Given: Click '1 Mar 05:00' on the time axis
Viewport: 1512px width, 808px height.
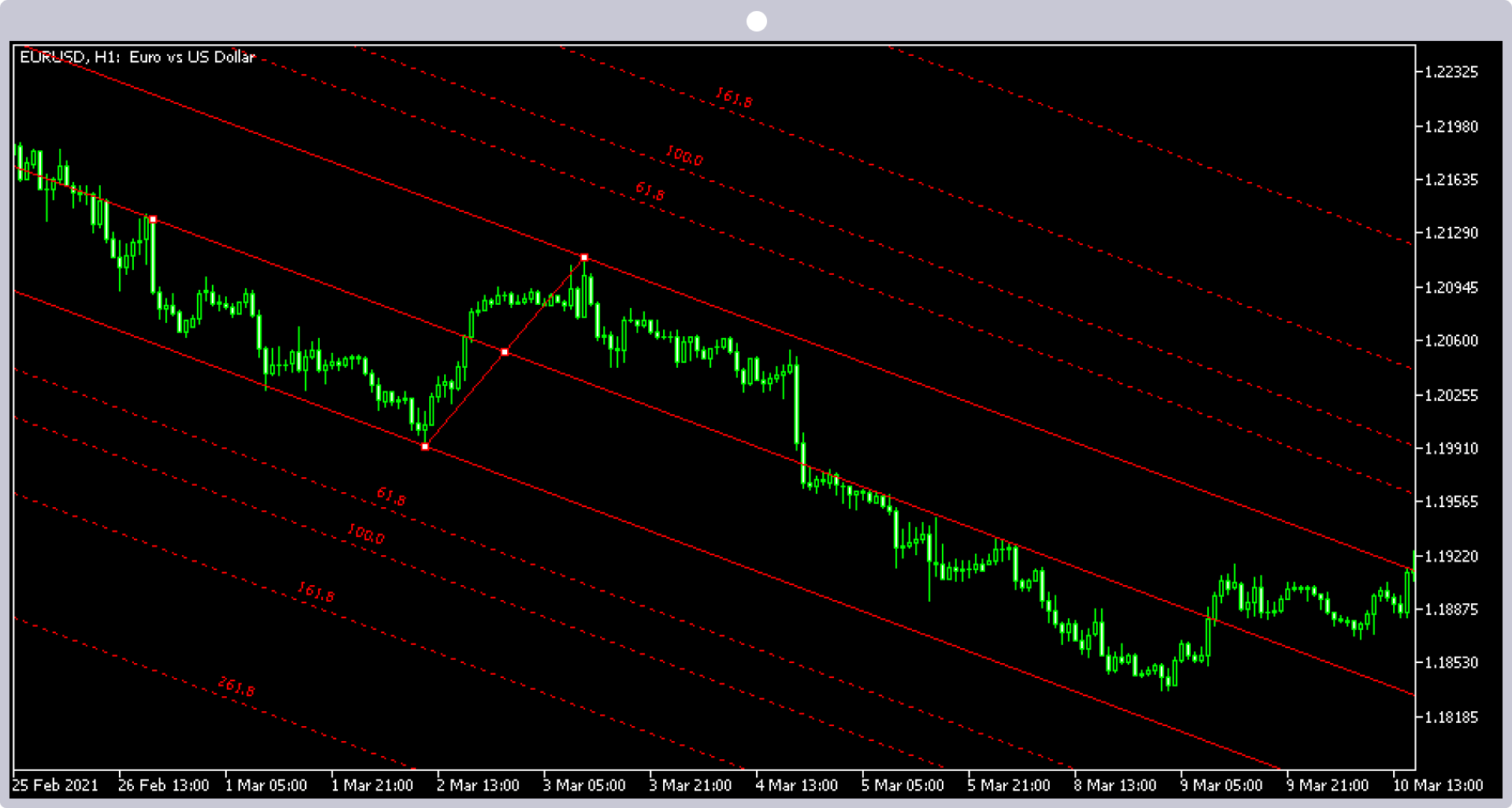Looking at the screenshot, I should 266,785.
